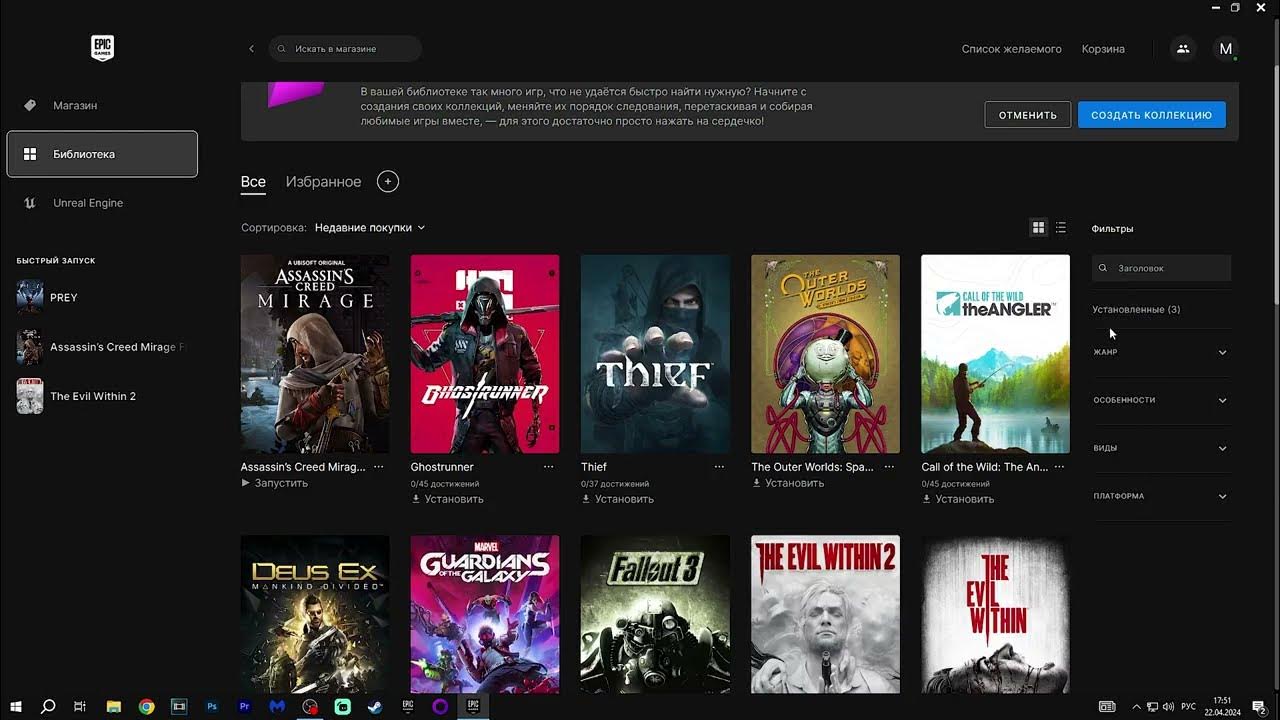Image resolution: width=1280 pixels, height=720 pixels.
Task: Open the Thief cover art
Action: [655, 354]
